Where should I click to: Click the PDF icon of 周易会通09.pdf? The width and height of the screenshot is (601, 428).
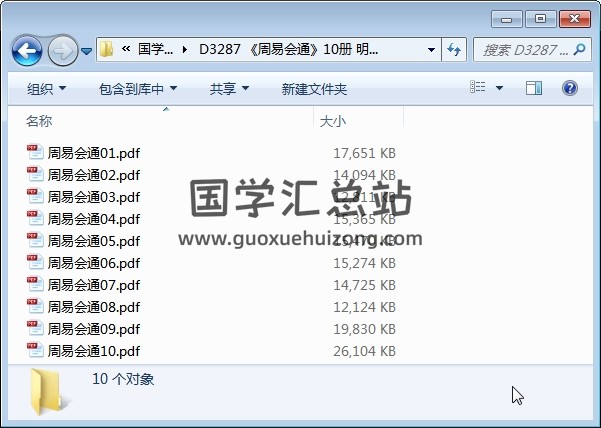click(35, 327)
